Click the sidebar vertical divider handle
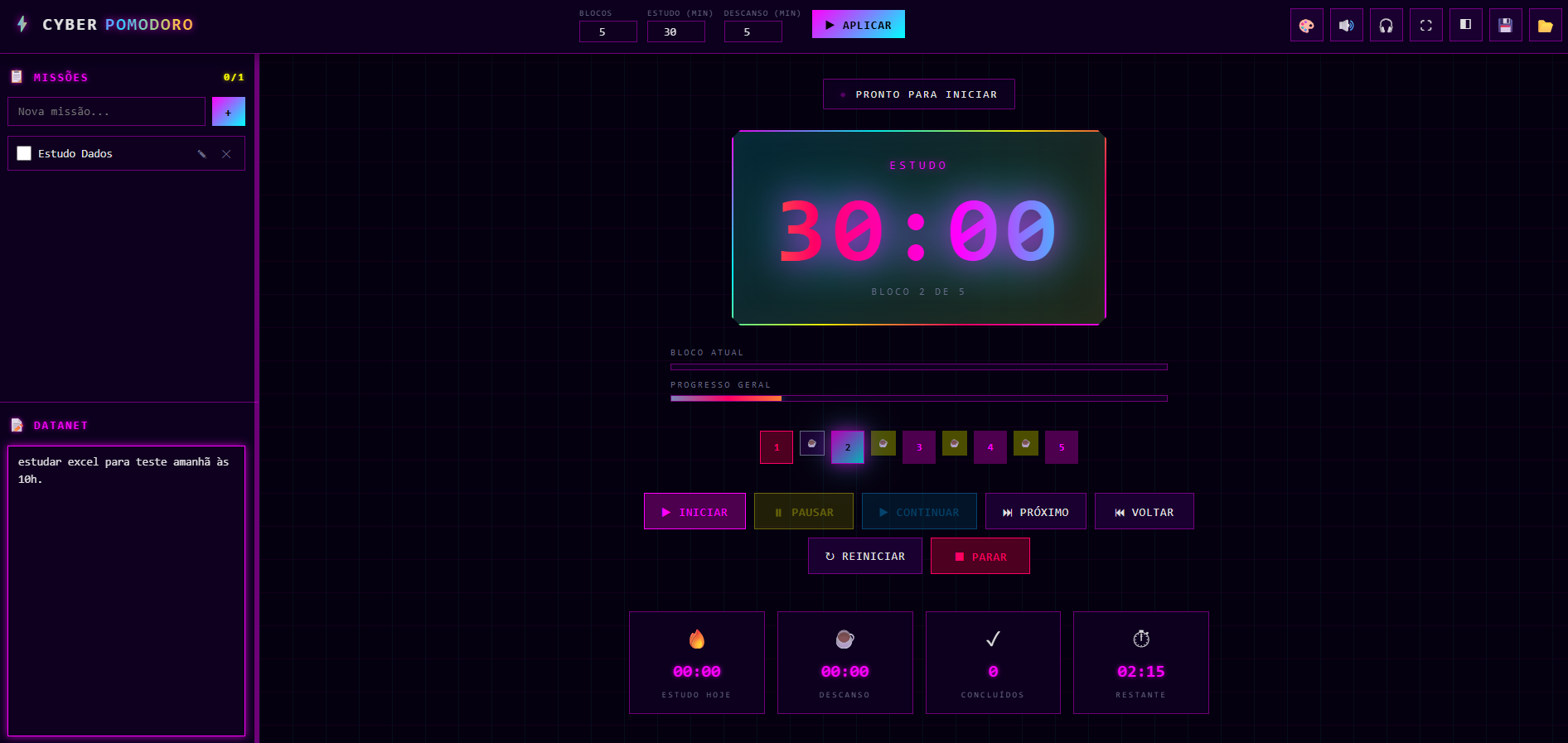This screenshot has height=743, width=1568. [257, 398]
